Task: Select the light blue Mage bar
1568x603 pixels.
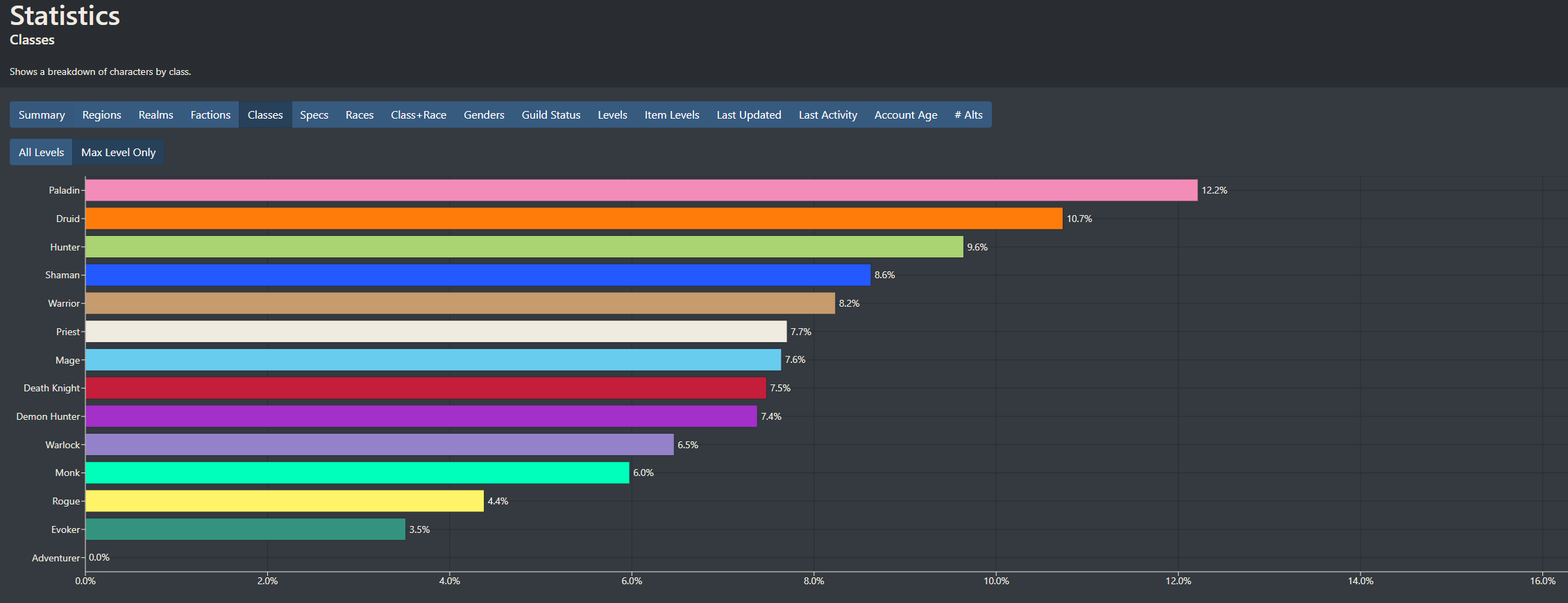Action: (x=433, y=359)
